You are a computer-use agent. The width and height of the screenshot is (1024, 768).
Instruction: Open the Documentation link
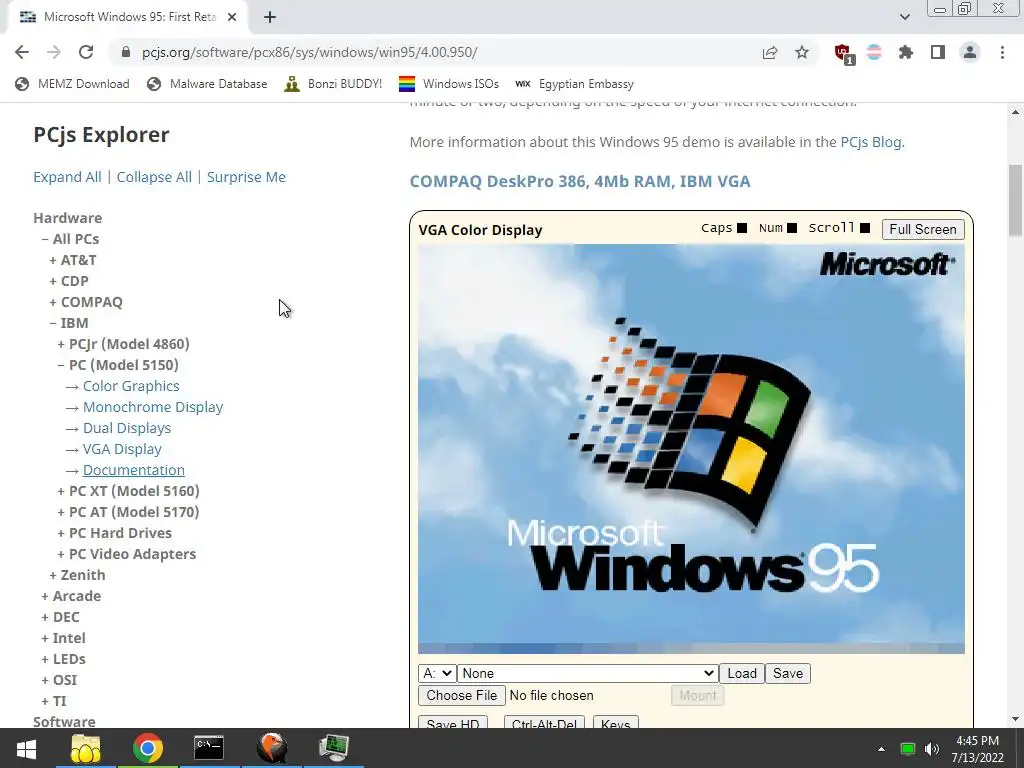(x=134, y=470)
